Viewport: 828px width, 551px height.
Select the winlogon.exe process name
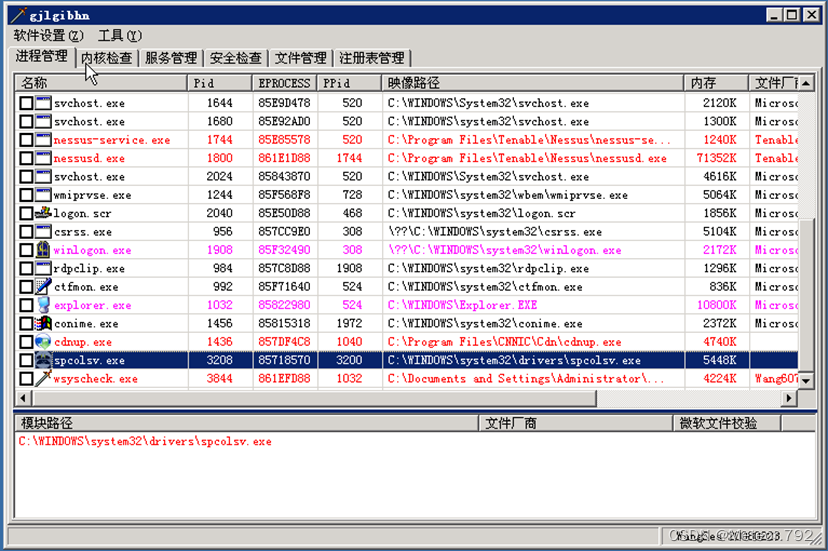coord(92,250)
